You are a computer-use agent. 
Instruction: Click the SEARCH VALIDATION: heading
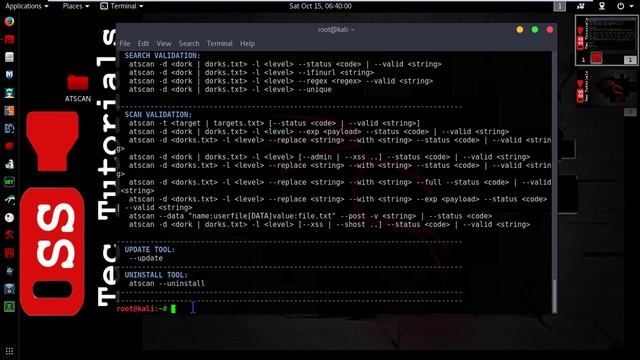point(162,56)
